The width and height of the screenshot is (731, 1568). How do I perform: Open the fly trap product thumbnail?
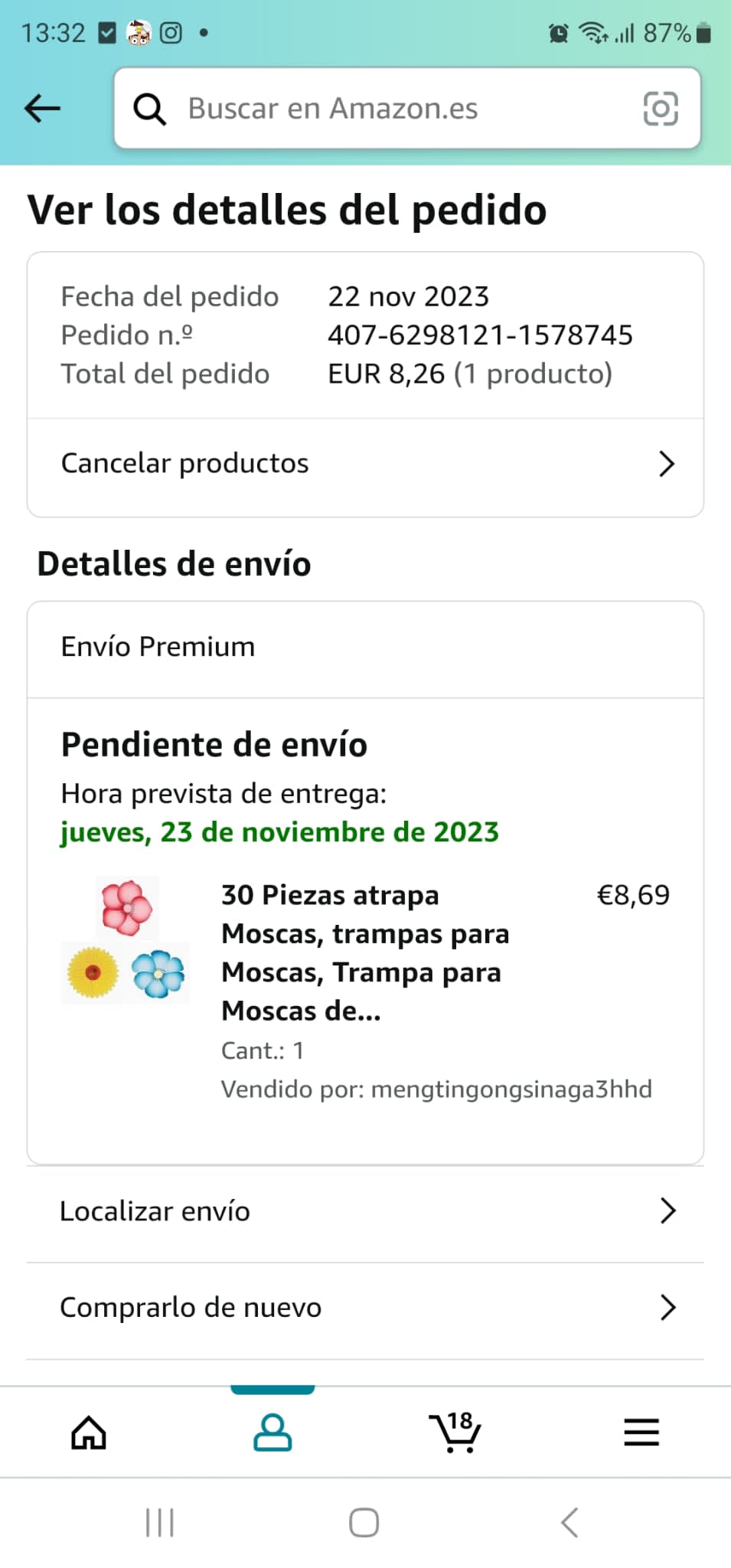pyautogui.click(x=126, y=940)
